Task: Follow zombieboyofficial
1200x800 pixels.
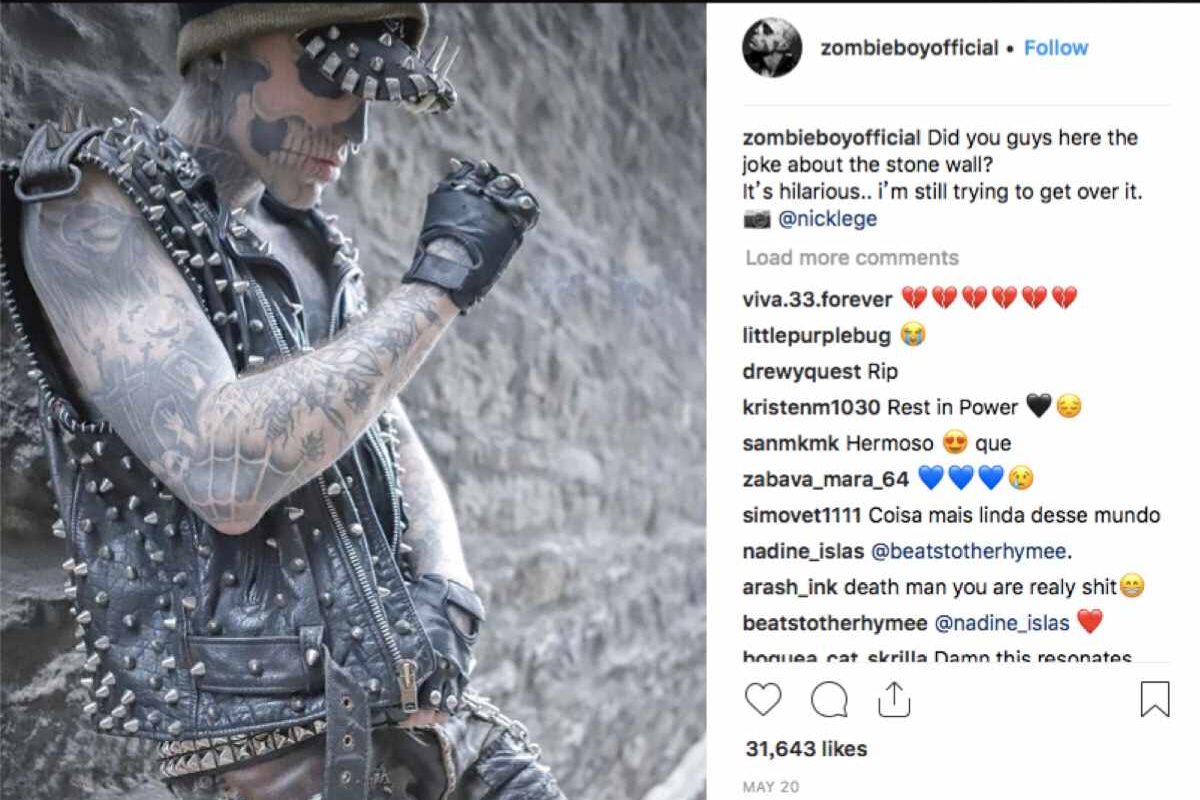Action: [x=1056, y=48]
